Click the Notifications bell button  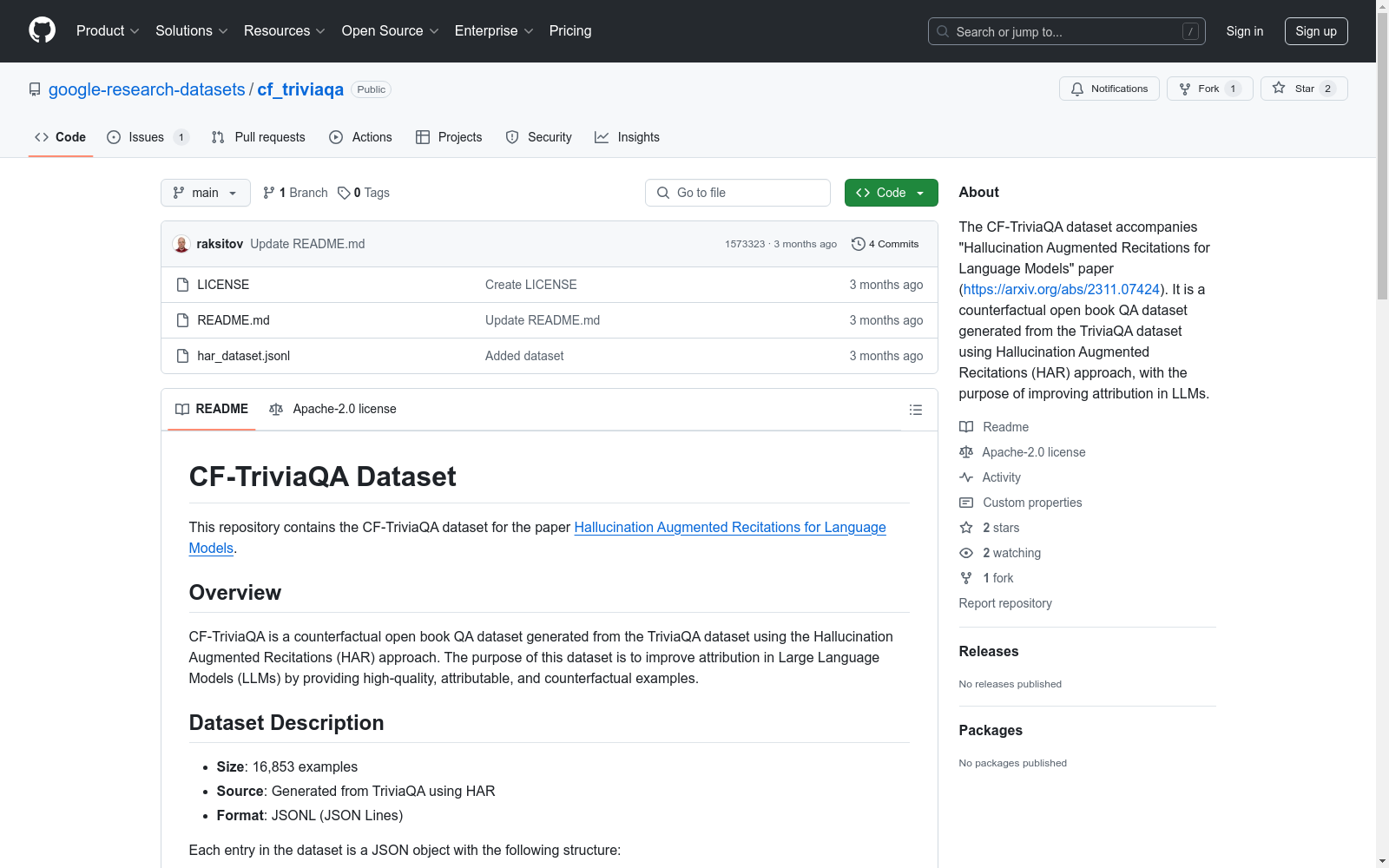click(1109, 89)
